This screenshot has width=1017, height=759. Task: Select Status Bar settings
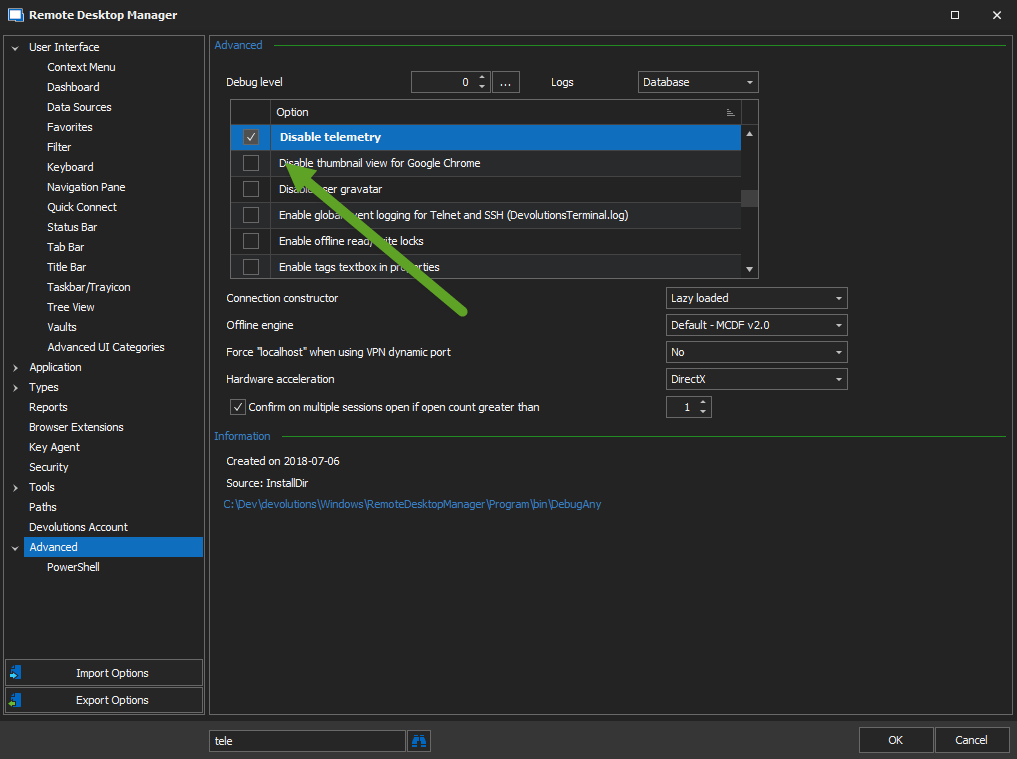(x=72, y=227)
